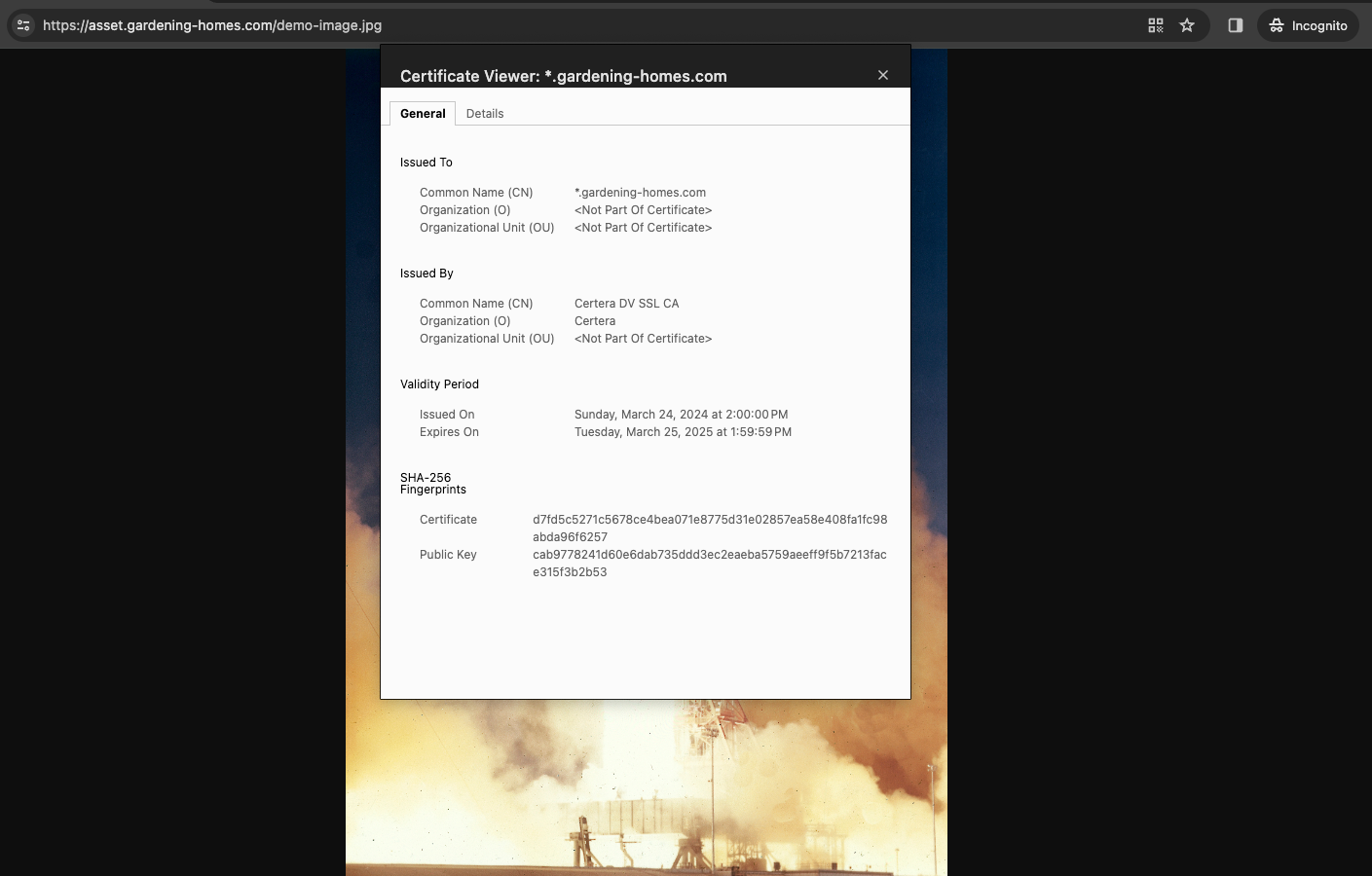Screen dimensions: 1372x876
Task: Click the QR code icon in address bar
Action: tap(1156, 25)
